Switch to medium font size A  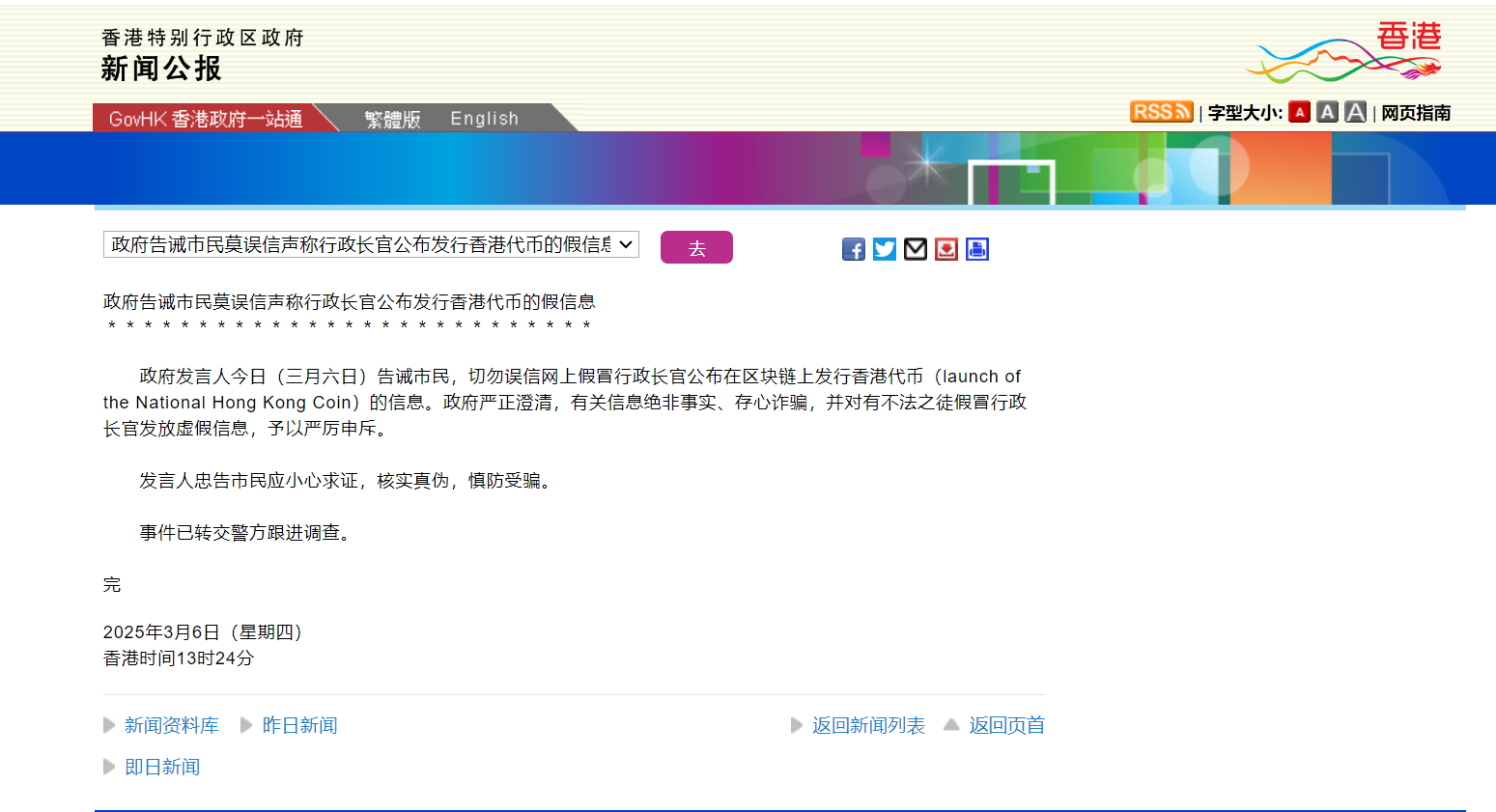tap(1327, 112)
